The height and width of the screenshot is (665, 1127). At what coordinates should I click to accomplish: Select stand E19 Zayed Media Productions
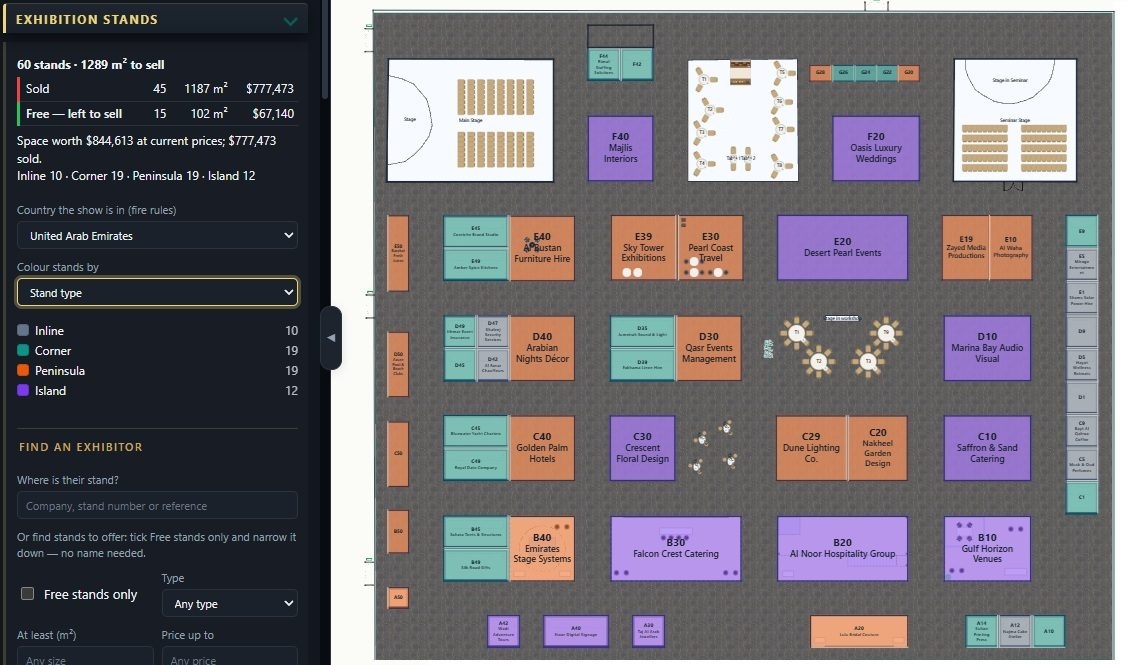[x=965, y=247]
